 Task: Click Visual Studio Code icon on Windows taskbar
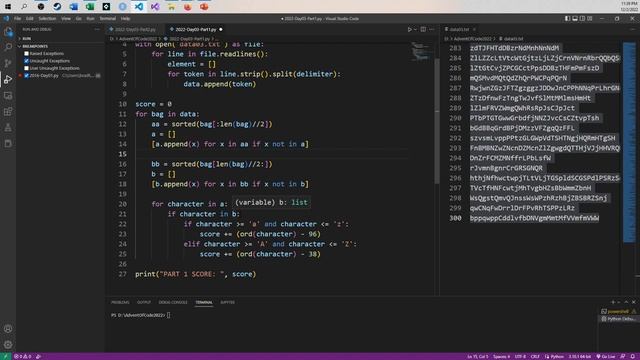tap(139, 7)
